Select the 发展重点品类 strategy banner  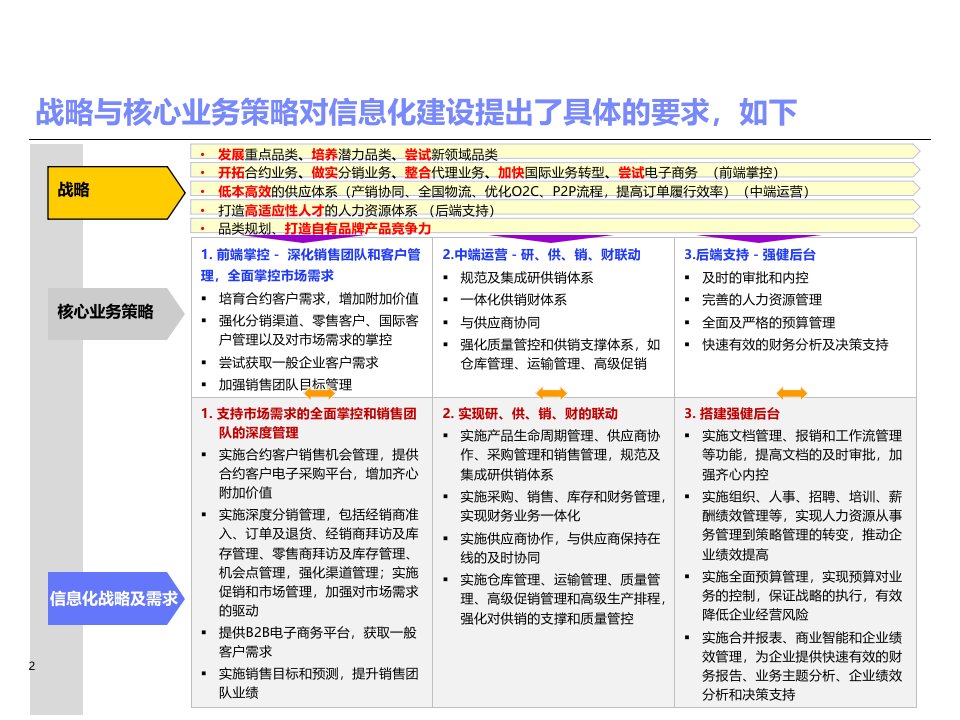tap(555, 153)
